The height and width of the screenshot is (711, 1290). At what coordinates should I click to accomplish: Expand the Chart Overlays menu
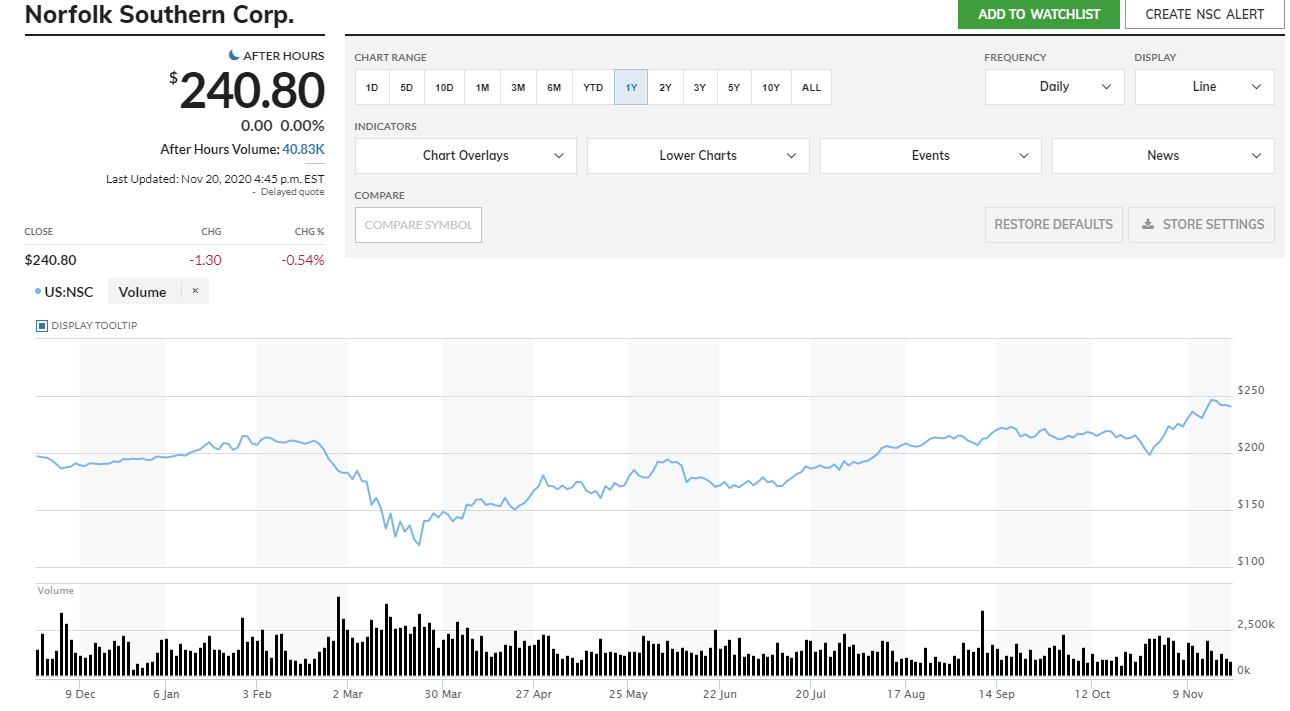click(x=465, y=156)
